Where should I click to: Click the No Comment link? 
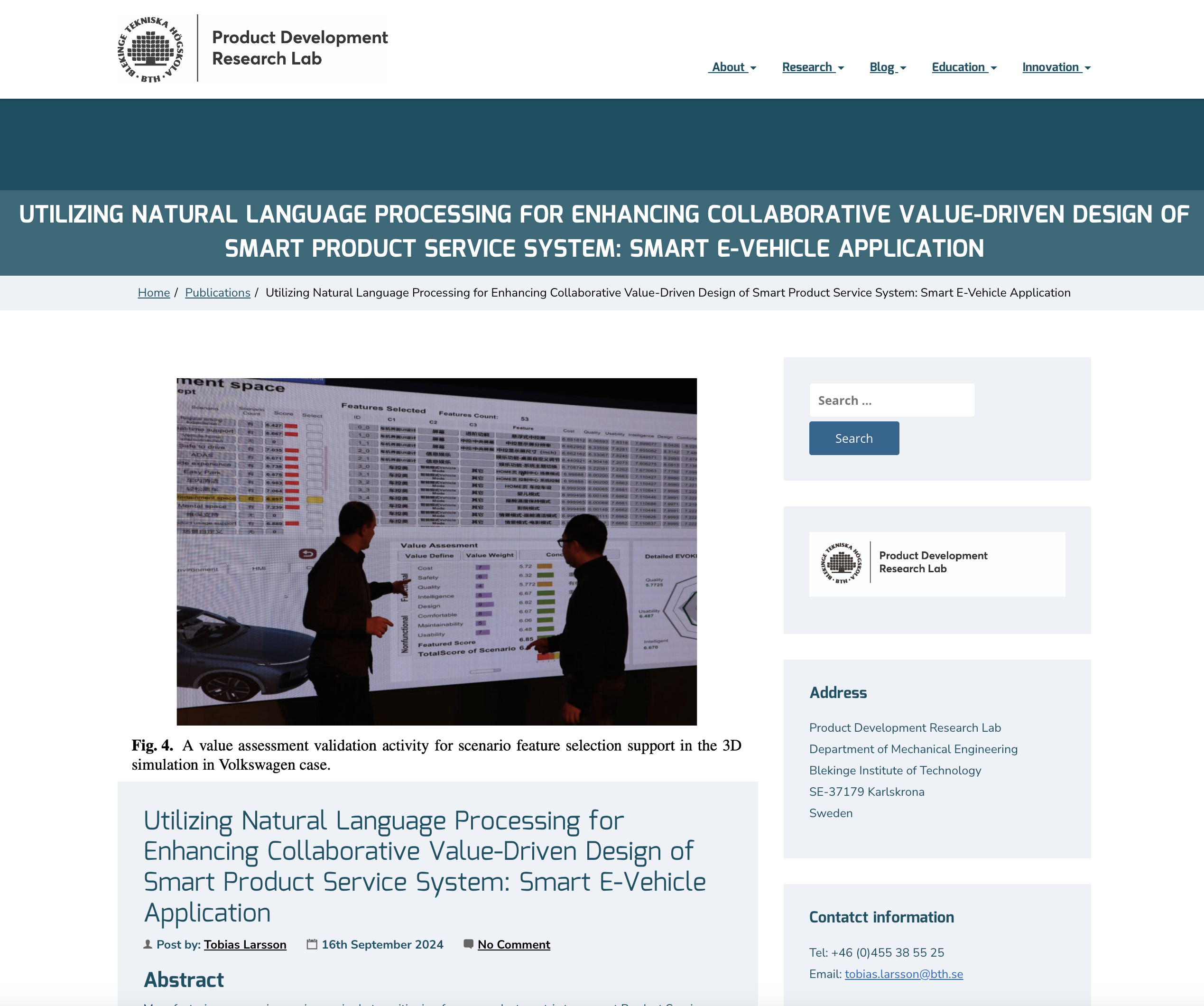pyautogui.click(x=514, y=945)
